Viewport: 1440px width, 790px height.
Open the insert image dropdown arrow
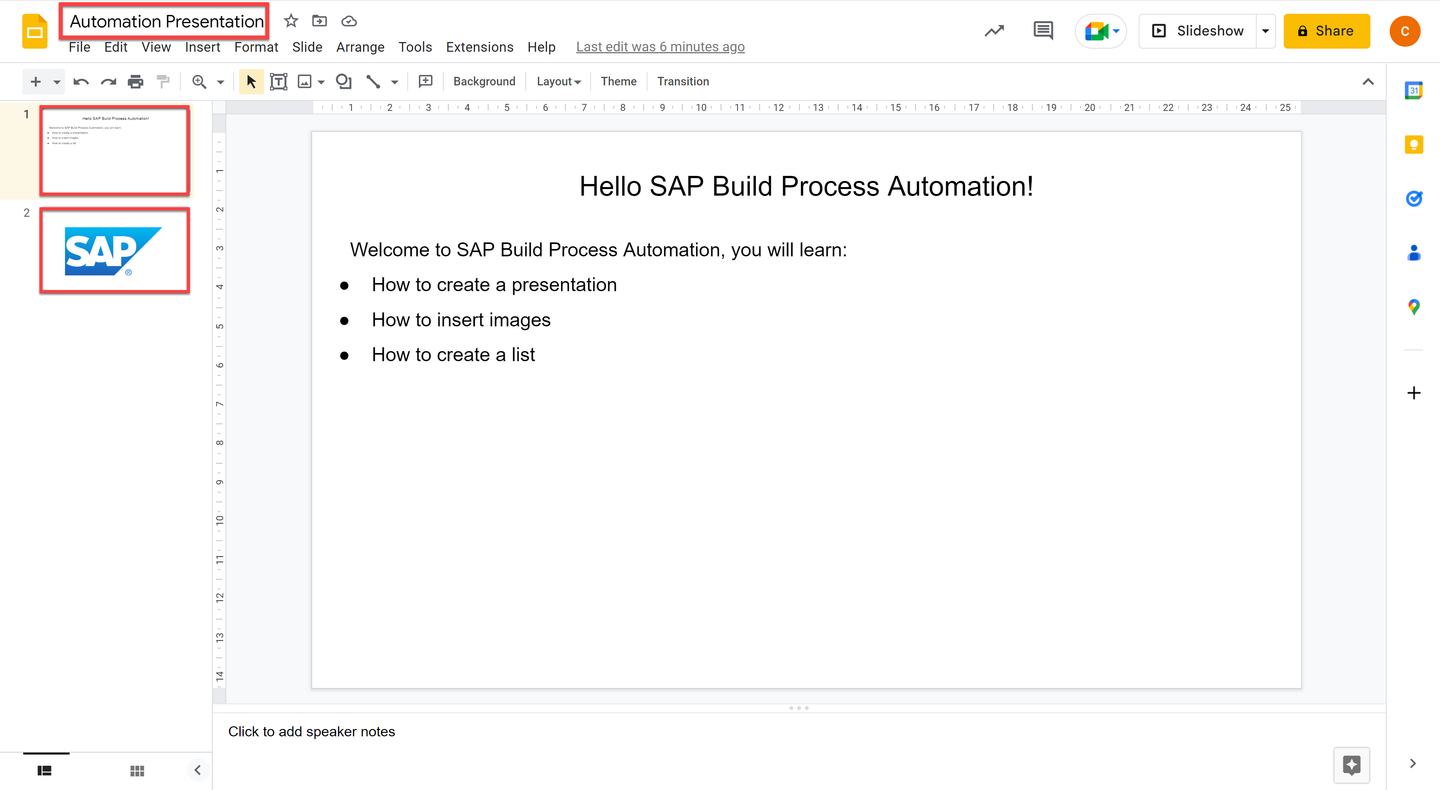coord(321,82)
